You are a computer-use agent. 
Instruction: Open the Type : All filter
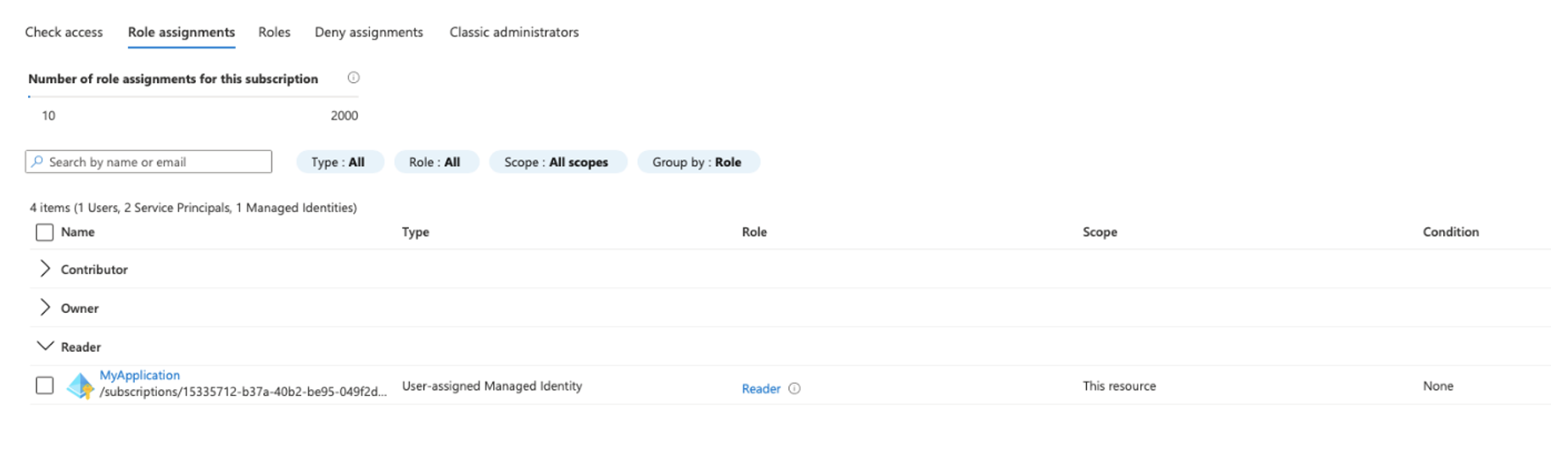click(x=339, y=162)
